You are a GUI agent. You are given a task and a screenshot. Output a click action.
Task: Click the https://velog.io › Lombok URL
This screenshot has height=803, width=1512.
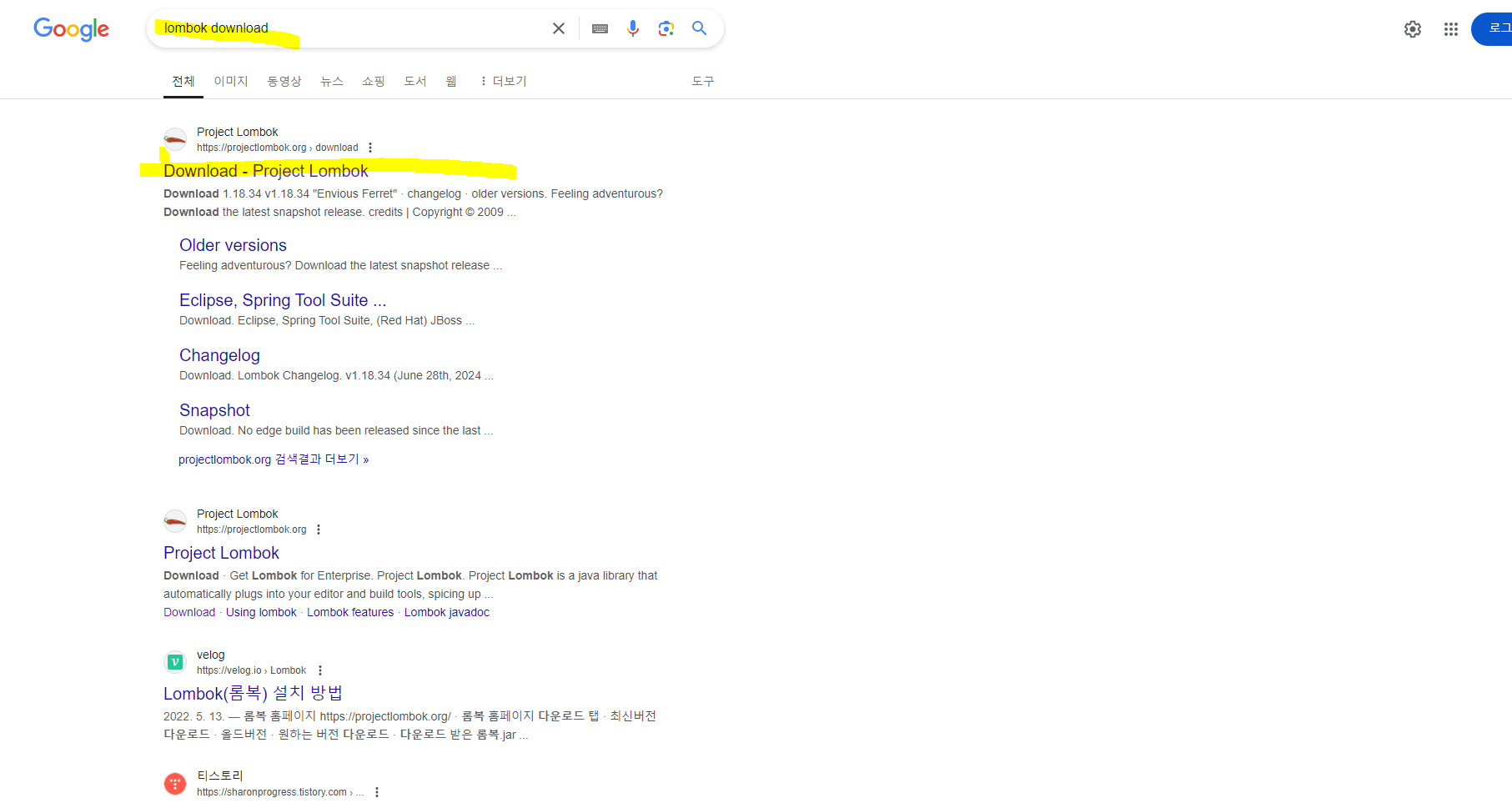[x=251, y=670]
